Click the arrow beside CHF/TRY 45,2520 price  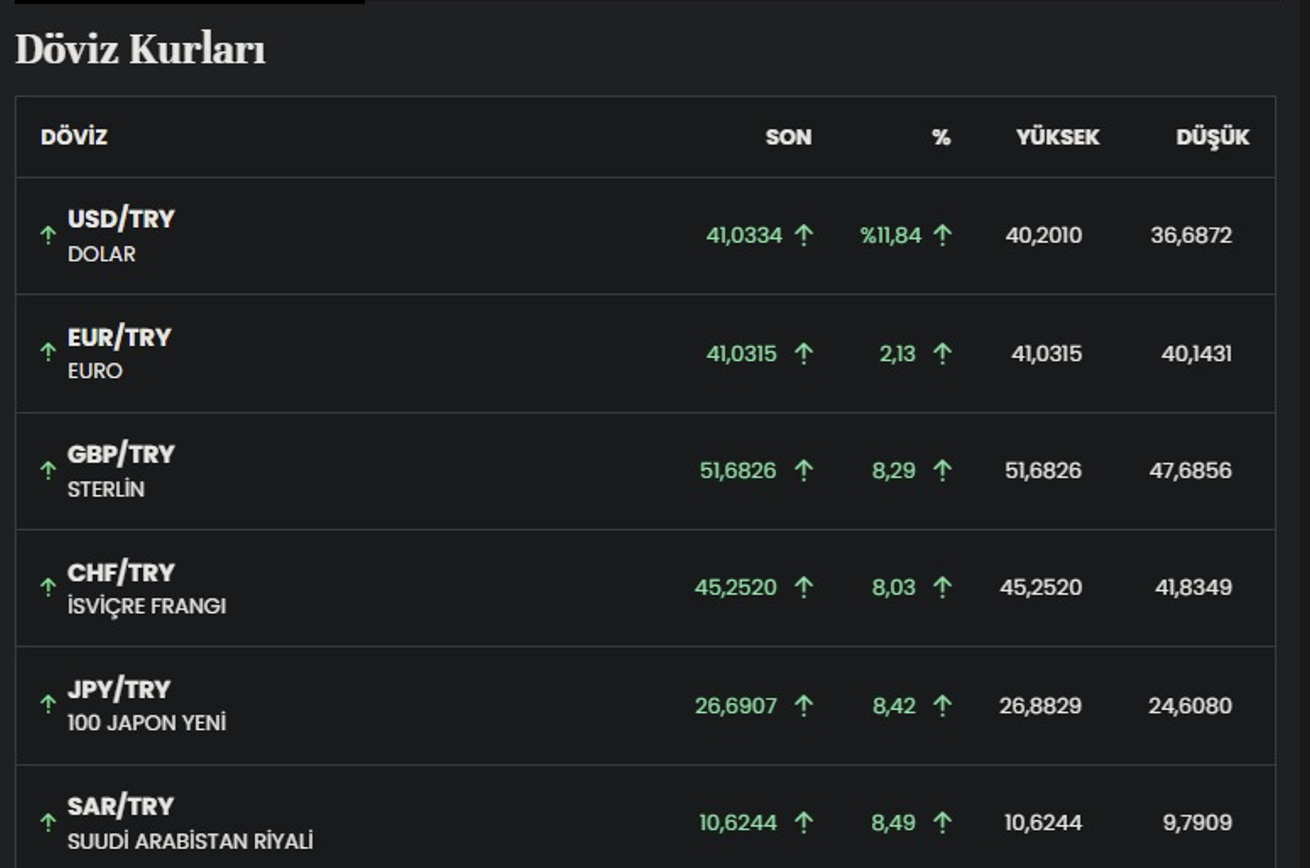[803, 587]
